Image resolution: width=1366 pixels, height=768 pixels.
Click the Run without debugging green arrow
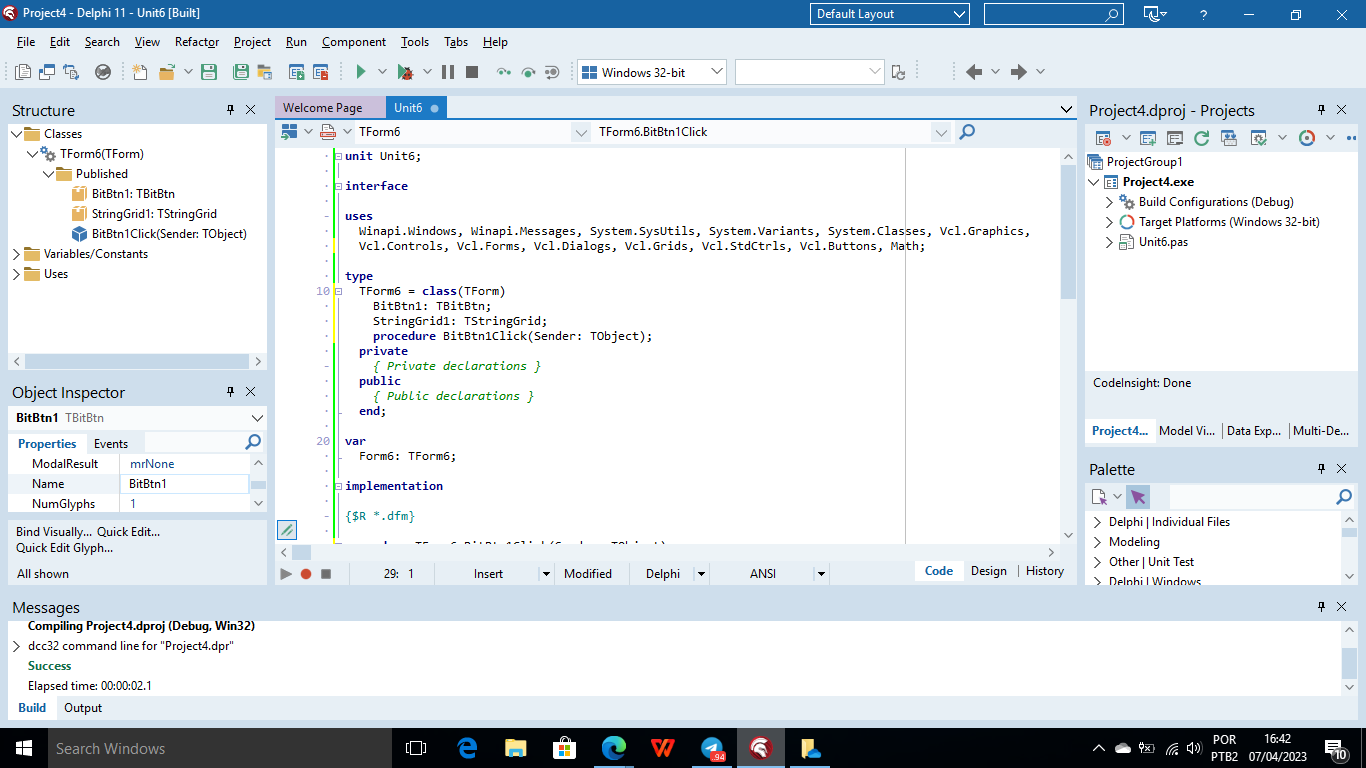362,72
